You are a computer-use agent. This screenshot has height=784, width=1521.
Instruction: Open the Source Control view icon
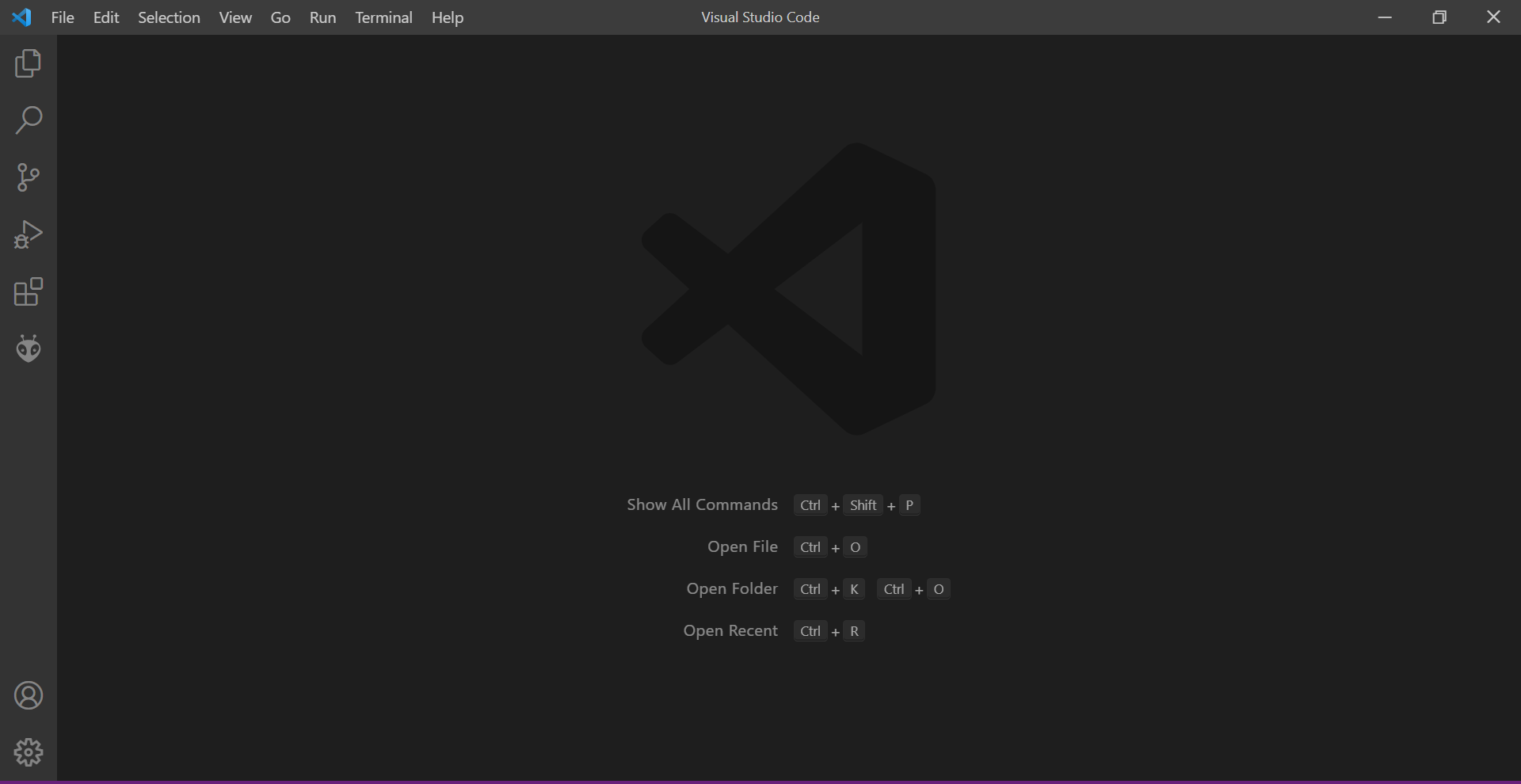[x=29, y=177]
